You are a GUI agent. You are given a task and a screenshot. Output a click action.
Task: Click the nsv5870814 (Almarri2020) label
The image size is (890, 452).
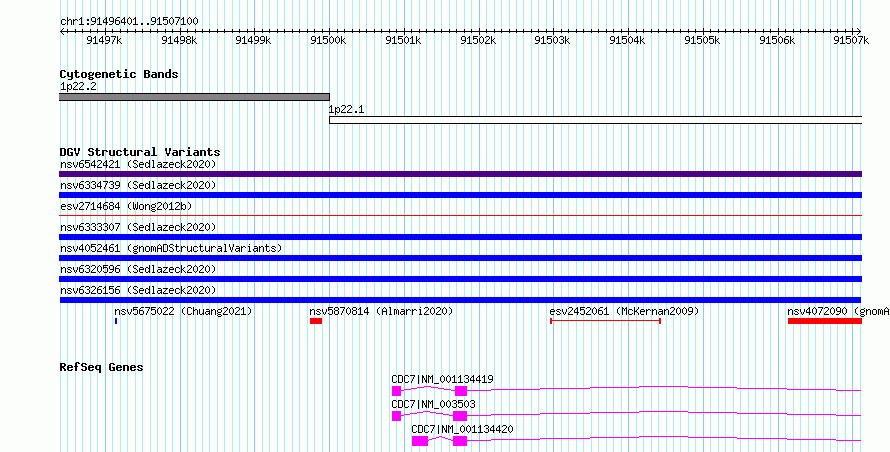tap(381, 311)
